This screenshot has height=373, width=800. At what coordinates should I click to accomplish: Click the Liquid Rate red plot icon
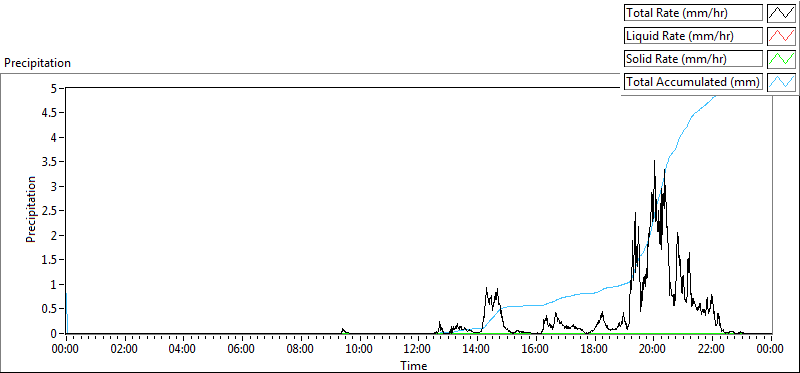(x=782, y=36)
